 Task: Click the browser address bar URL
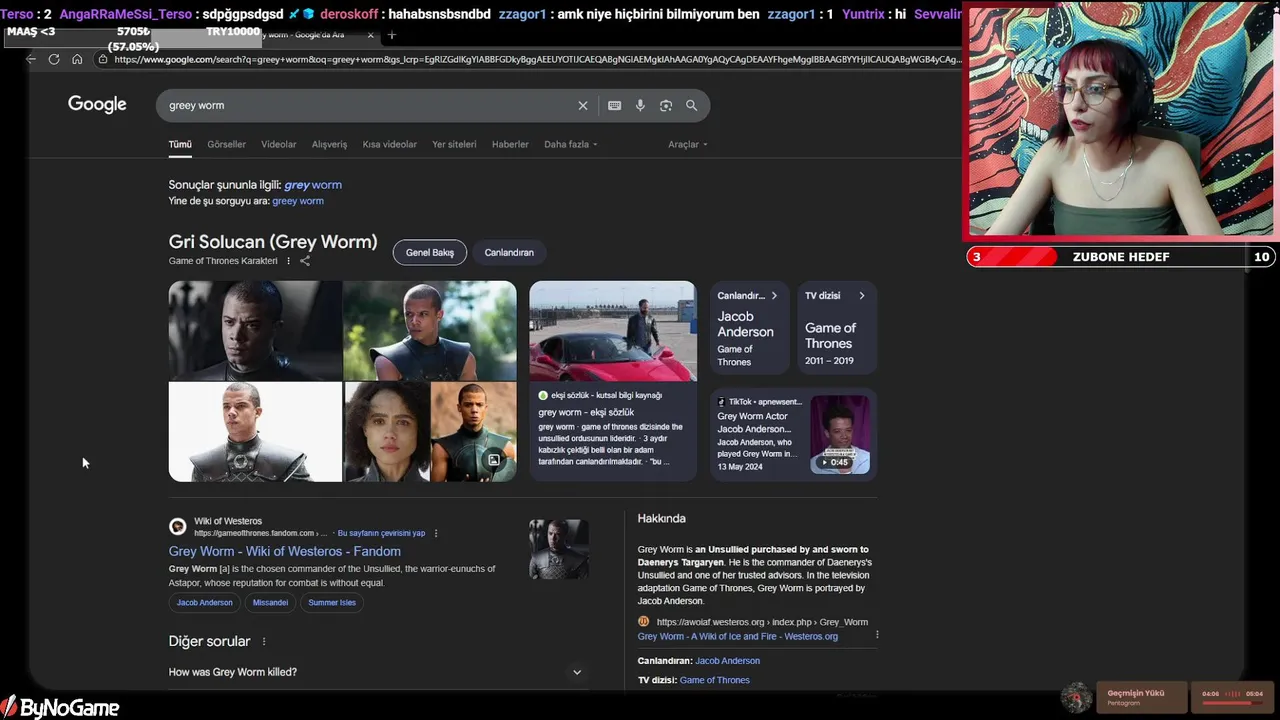pyautogui.click(x=537, y=59)
